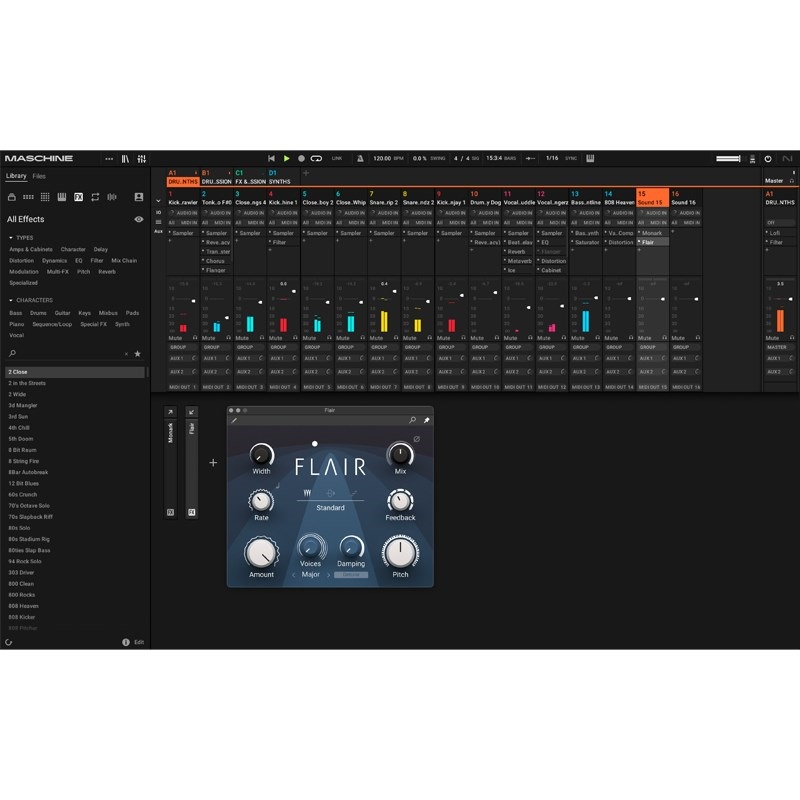Open the browser library icon in header

tap(125, 159)
